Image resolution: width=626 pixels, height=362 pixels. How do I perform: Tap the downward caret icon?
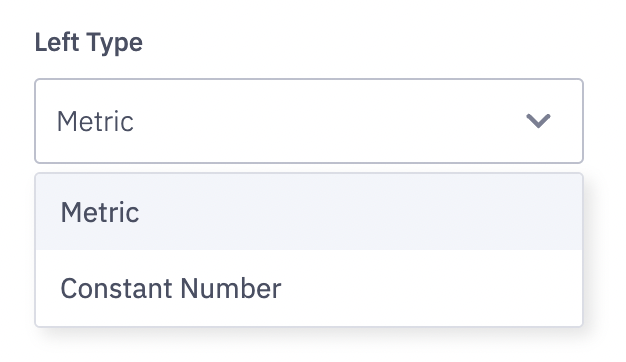[538, 121]
